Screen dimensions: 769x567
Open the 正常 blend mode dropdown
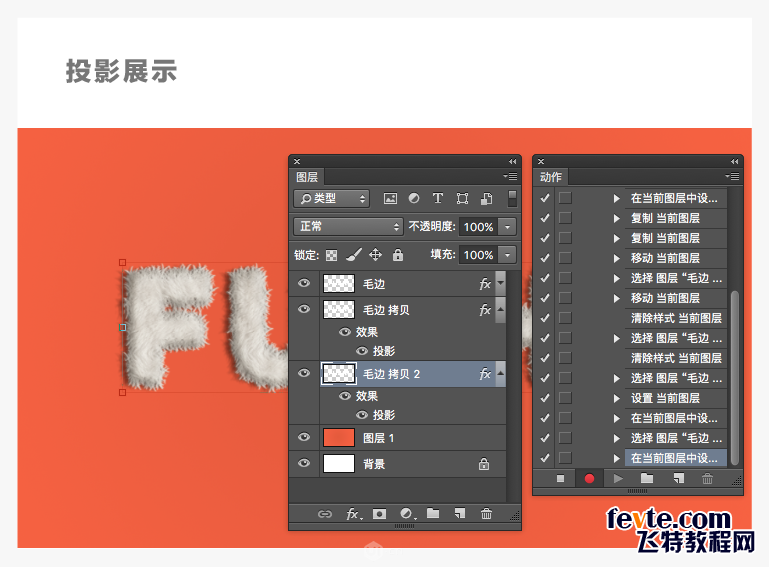pos(348,227)
